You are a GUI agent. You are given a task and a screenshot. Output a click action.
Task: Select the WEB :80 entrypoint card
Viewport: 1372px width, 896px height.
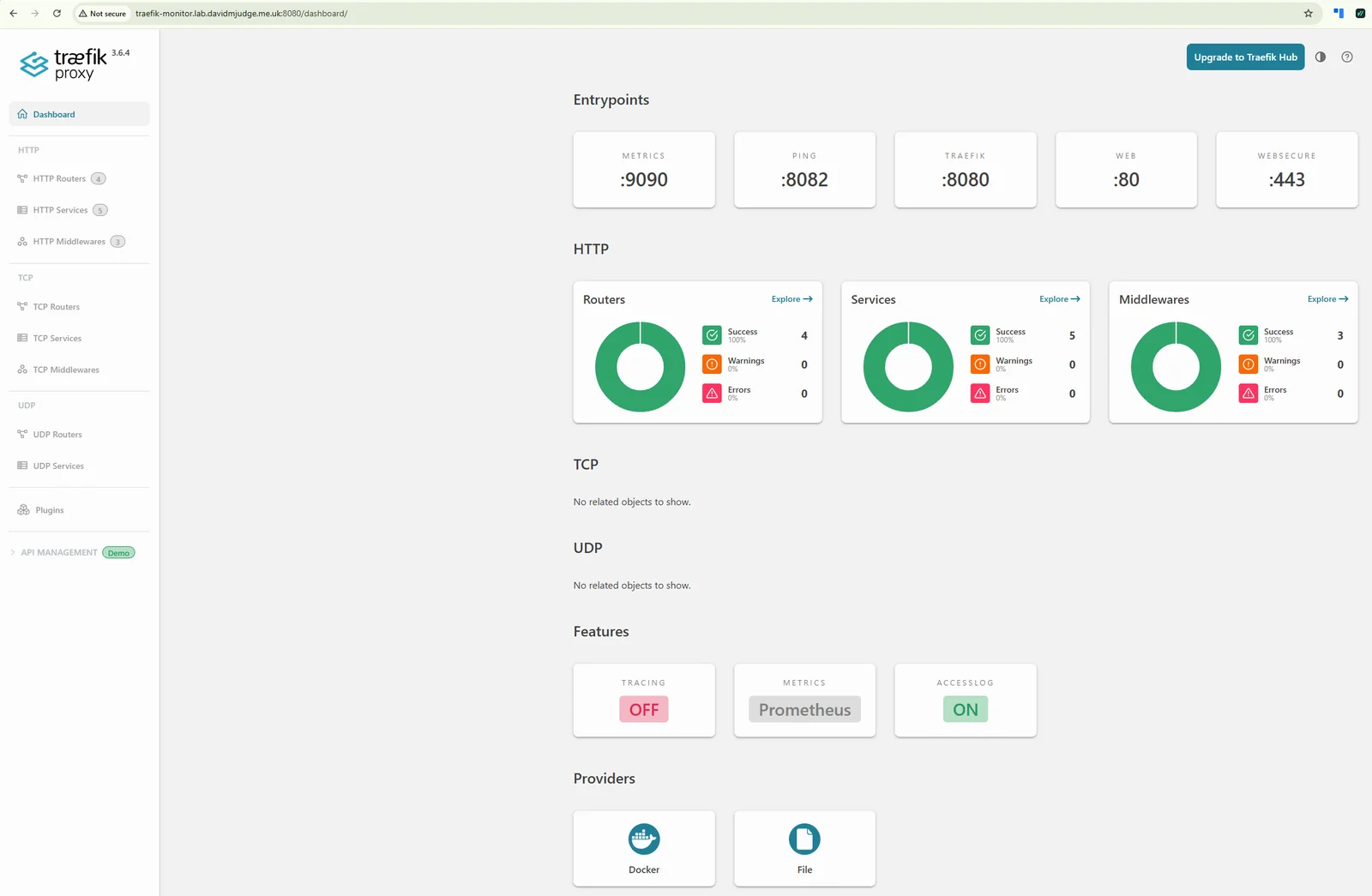click(1126, 170)
